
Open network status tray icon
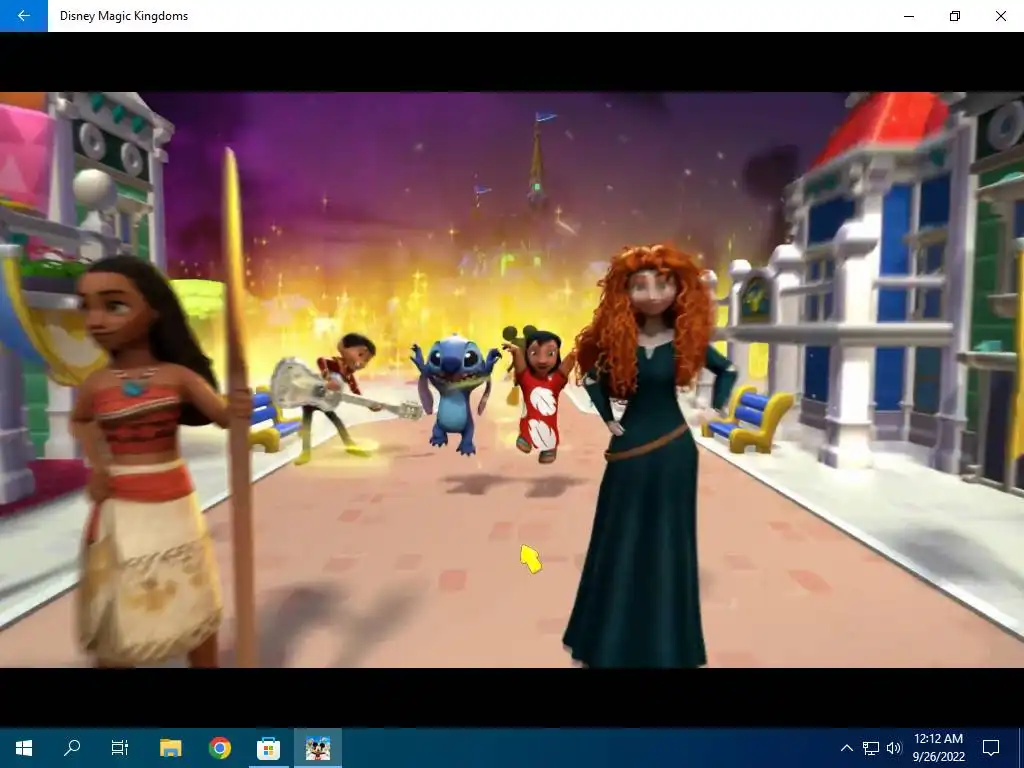click(x=871, y=748)
